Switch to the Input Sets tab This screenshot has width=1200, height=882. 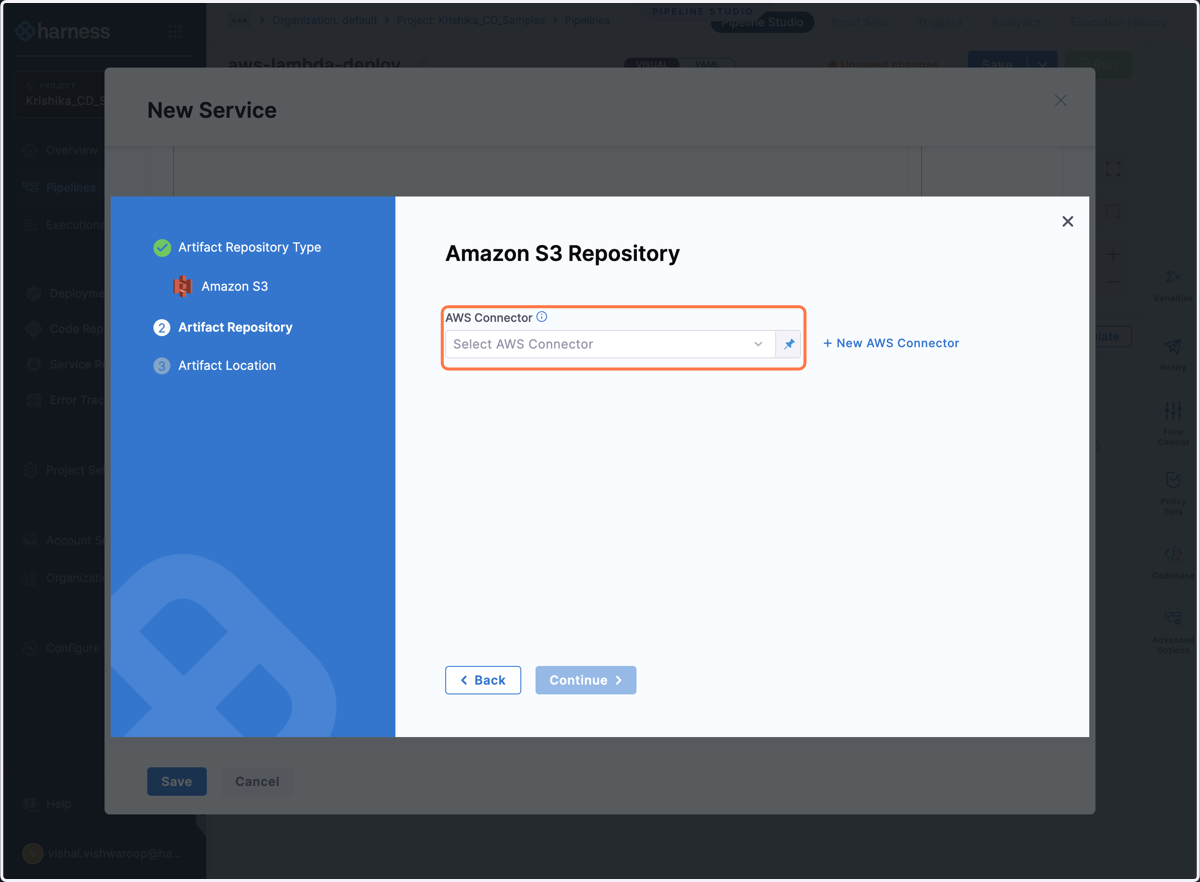pos(859,22)
